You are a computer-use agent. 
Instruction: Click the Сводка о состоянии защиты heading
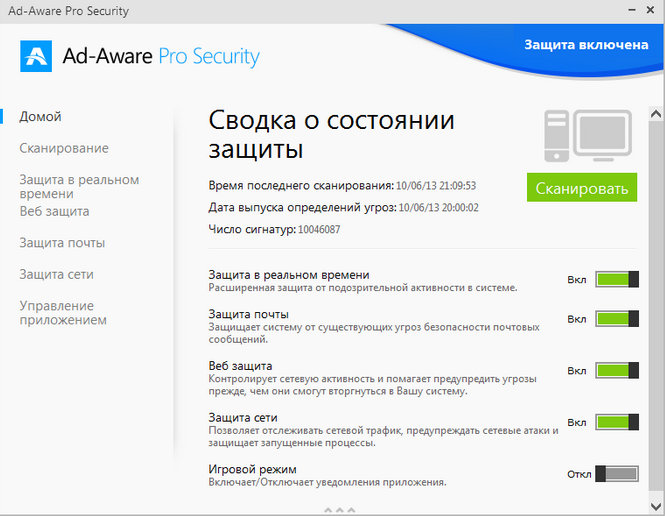(331, 134)
